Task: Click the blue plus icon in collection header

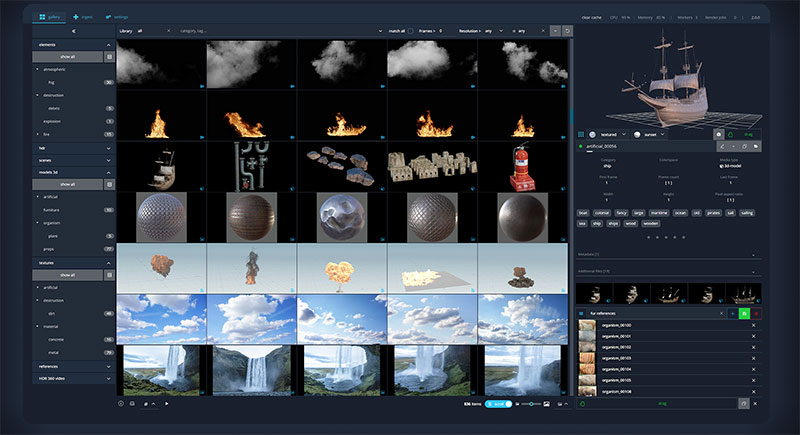Action: point(730,313)
